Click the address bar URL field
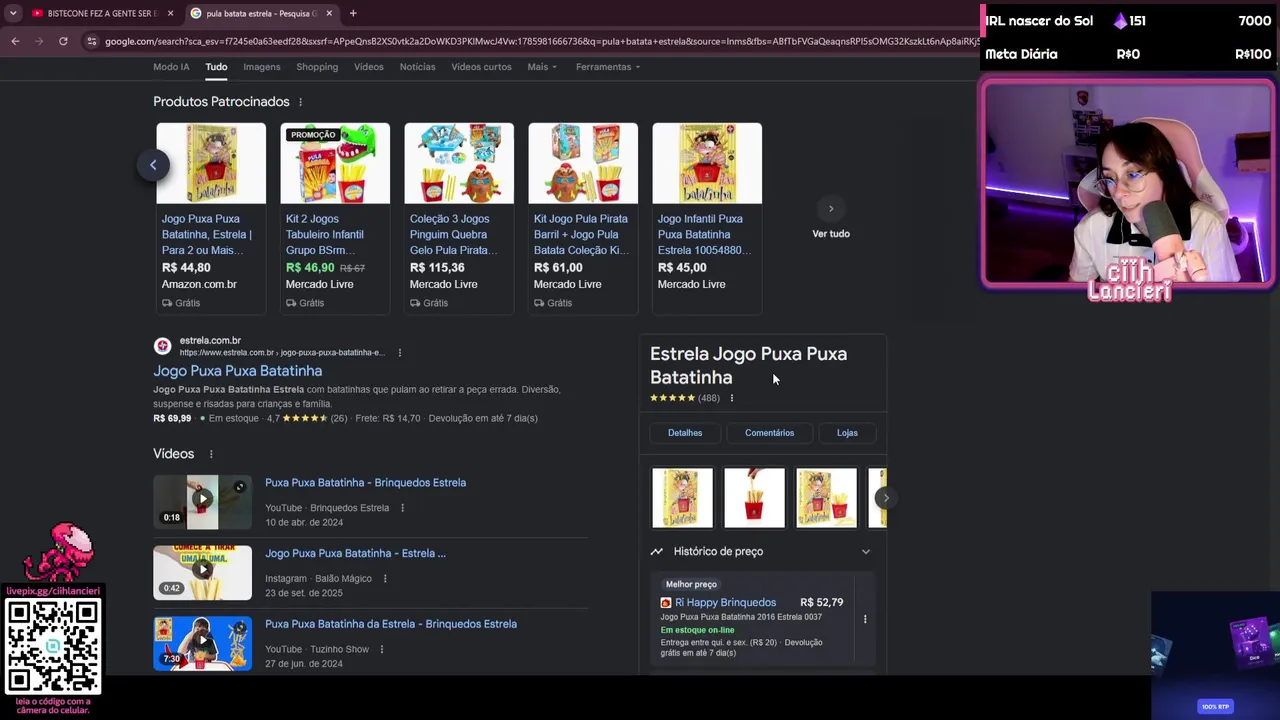This screenshot has height=720, width=1280. 540,41
